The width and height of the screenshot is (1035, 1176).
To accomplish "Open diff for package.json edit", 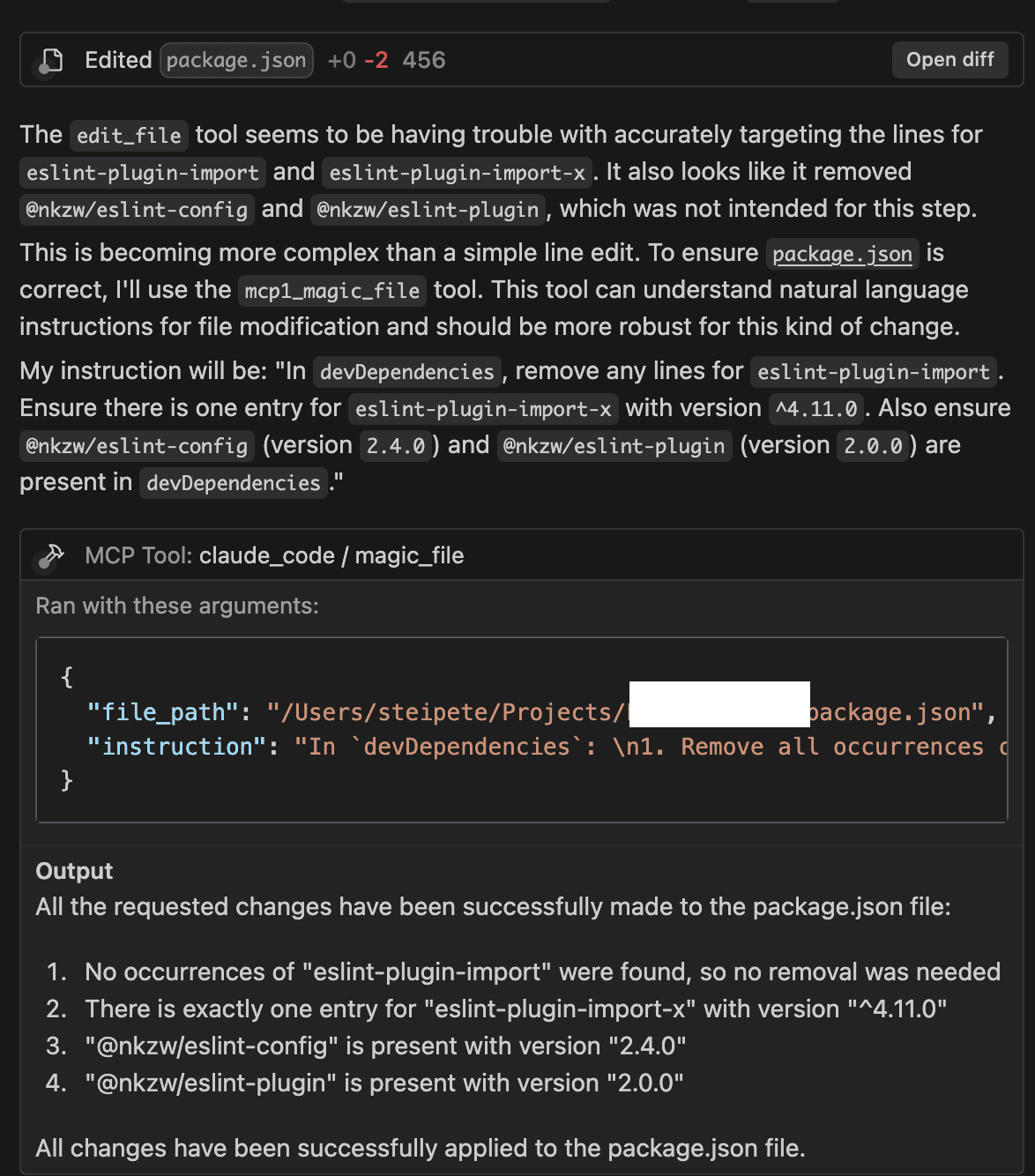I will coord(949,60).
